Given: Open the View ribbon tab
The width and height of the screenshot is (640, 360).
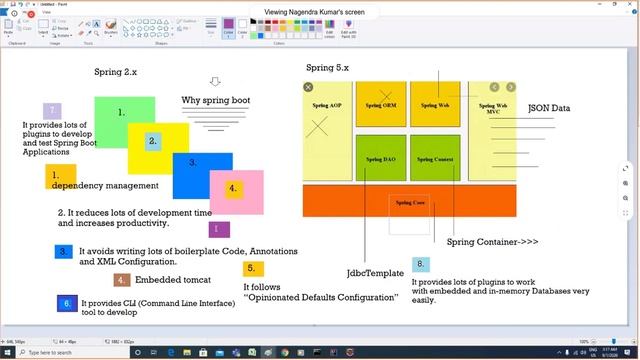Looking at the screenshot, I should tap(47, 12).
